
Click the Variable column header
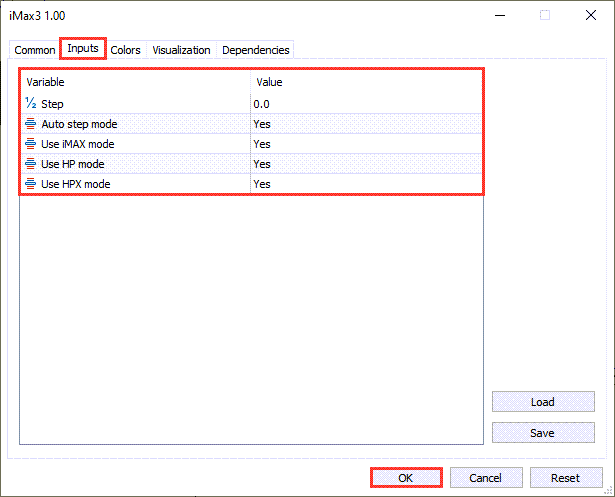[x=135, y=82]
